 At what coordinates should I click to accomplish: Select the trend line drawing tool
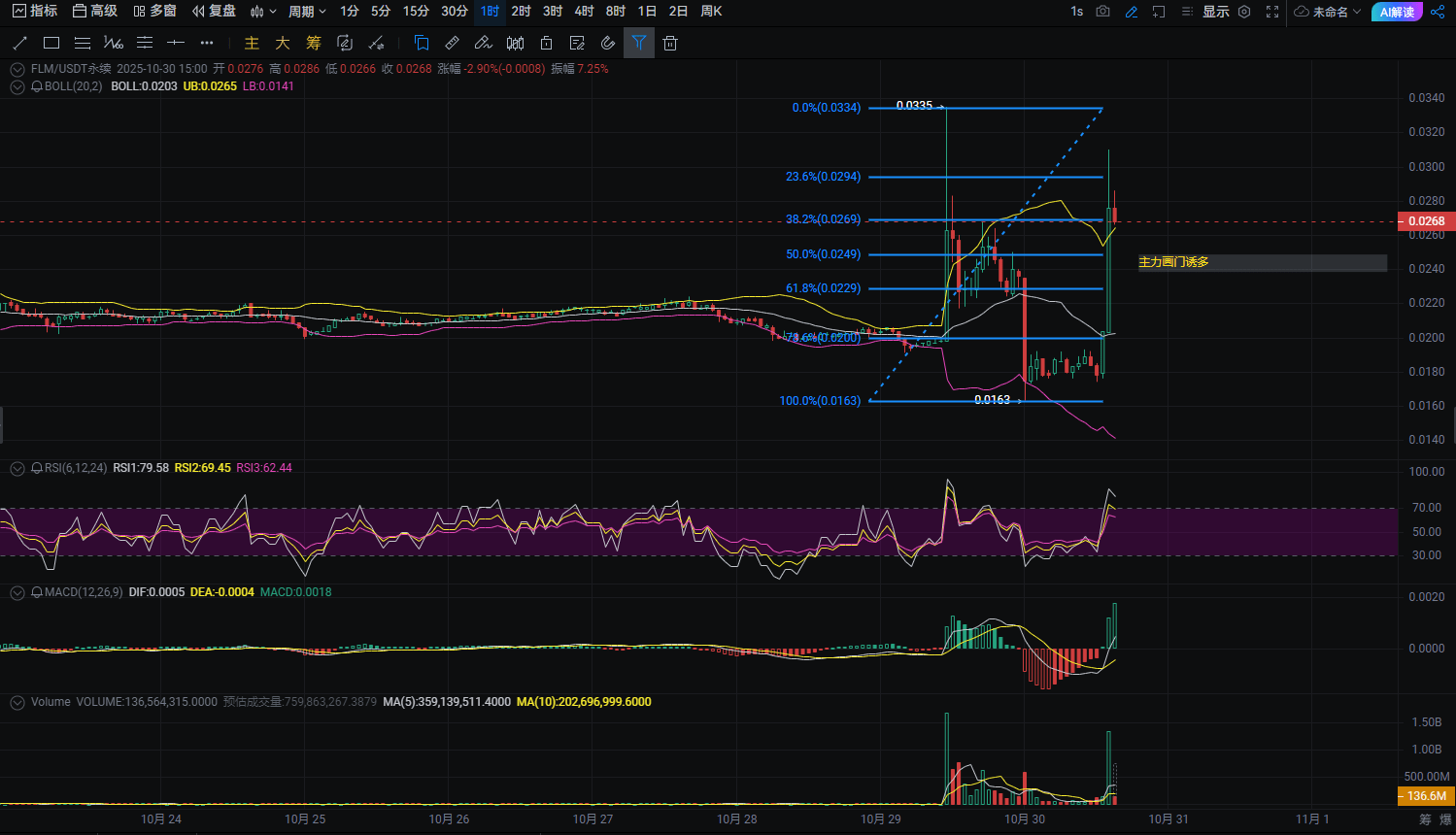[20, 43]
